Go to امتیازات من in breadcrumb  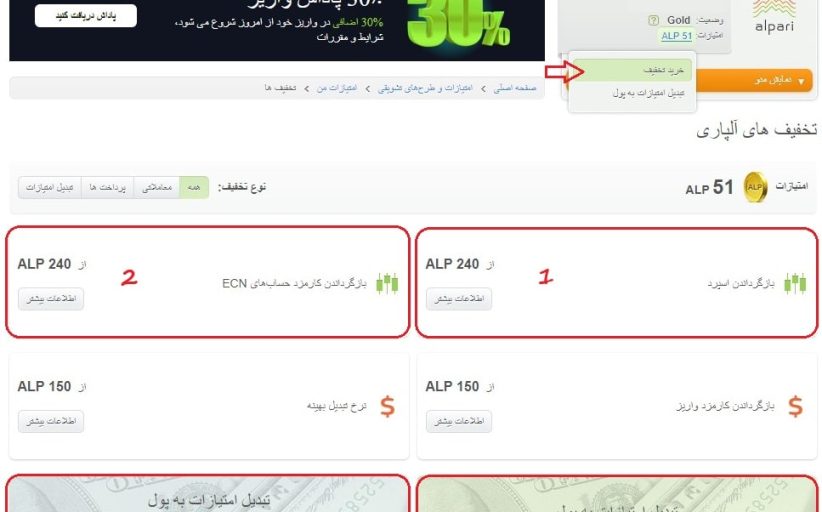(337, 88)
